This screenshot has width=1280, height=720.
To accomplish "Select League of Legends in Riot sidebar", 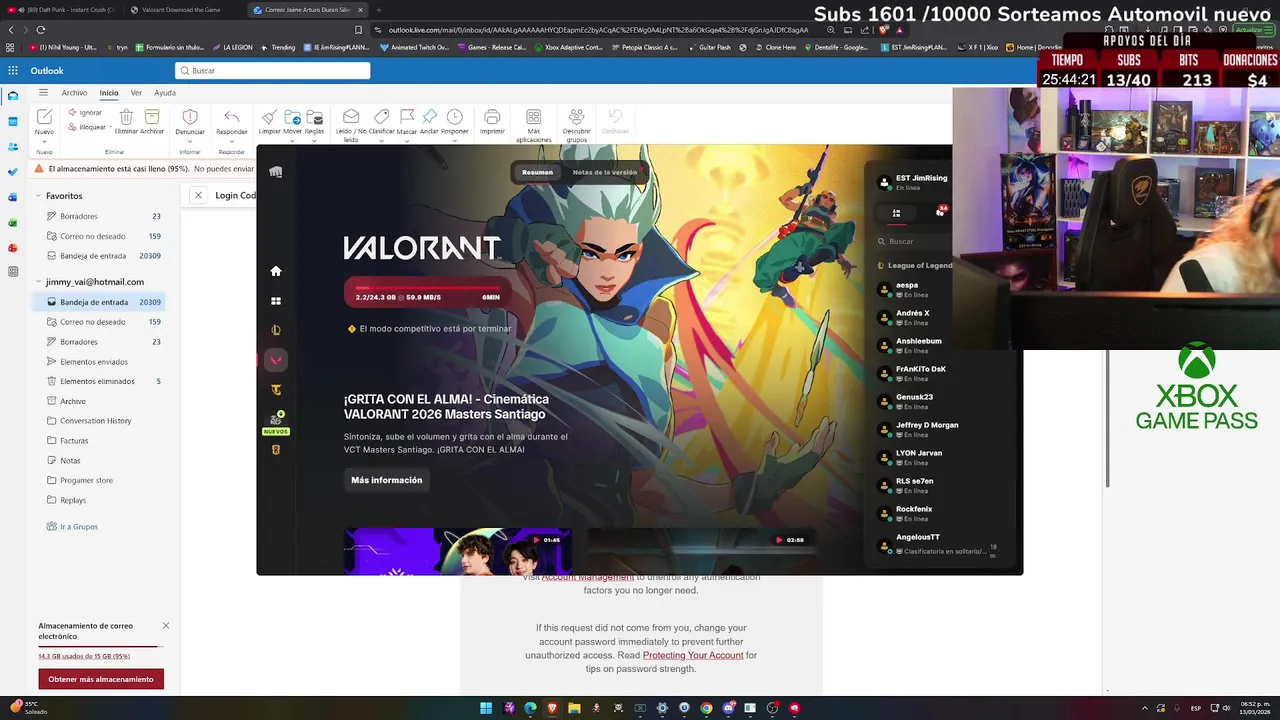I will click(276, 330).
